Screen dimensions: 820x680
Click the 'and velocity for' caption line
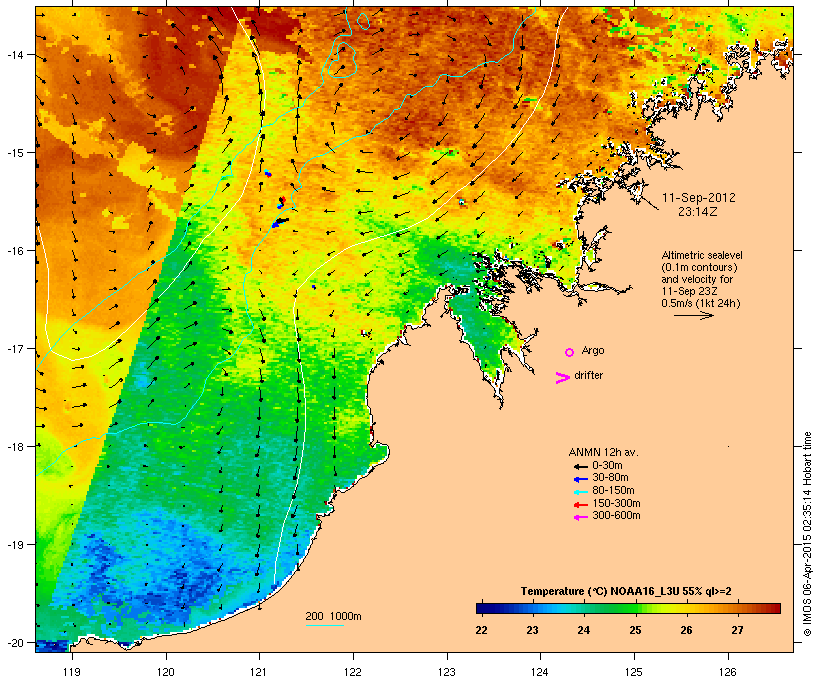(x=697, y=279)
